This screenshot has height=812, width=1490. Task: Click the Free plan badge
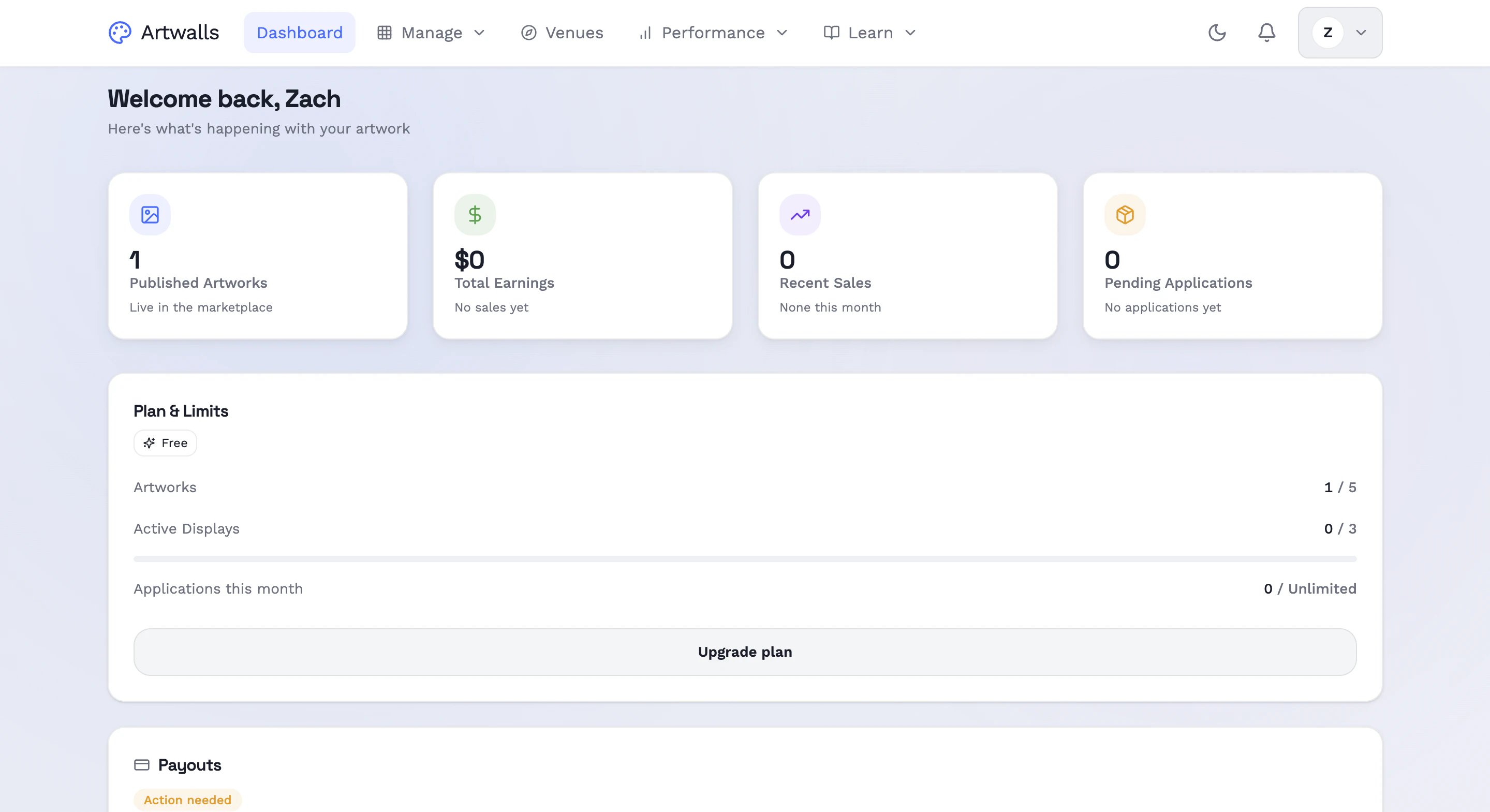click(166, 443)
